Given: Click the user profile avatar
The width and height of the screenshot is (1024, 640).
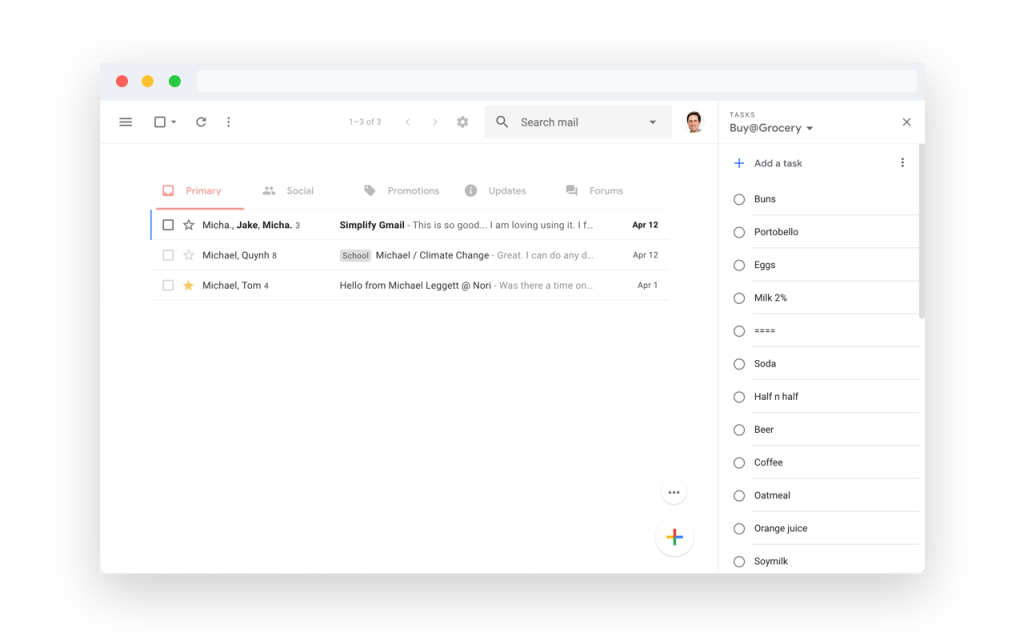Looking at the screenshot, I should 694,122.
